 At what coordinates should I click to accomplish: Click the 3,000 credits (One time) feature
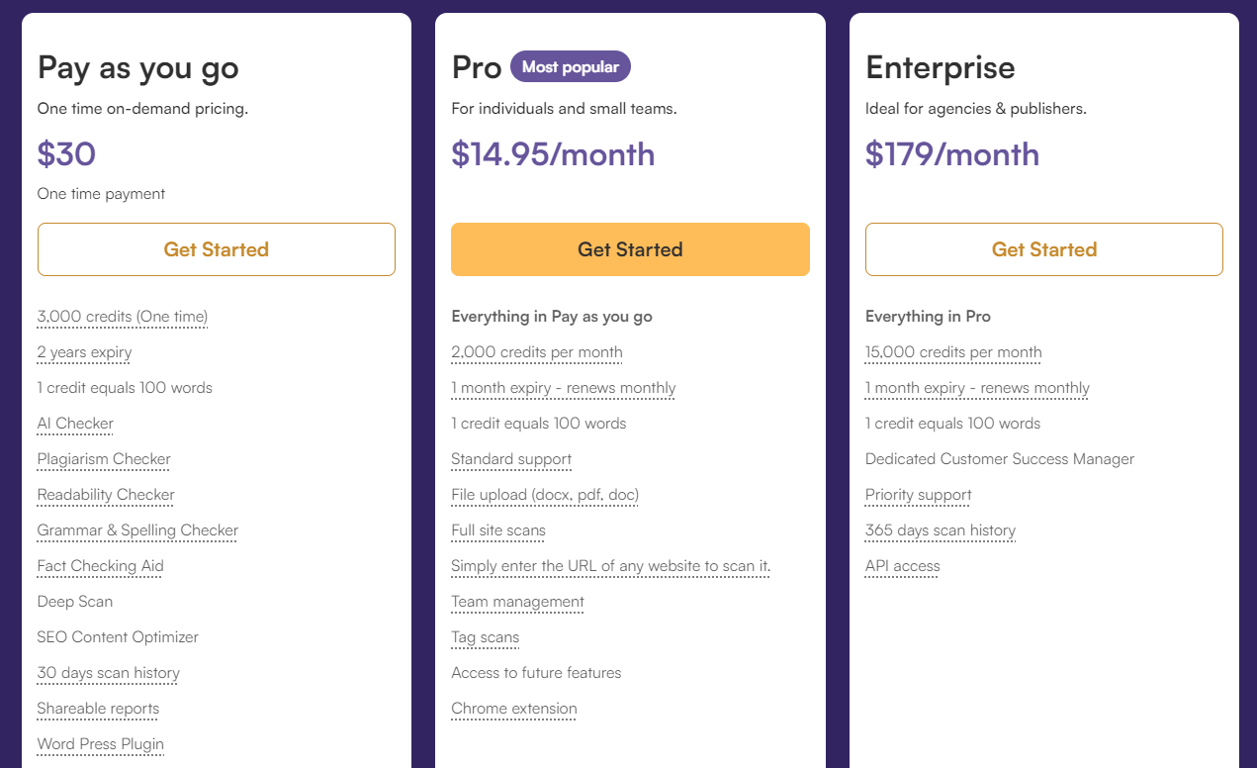122,317
